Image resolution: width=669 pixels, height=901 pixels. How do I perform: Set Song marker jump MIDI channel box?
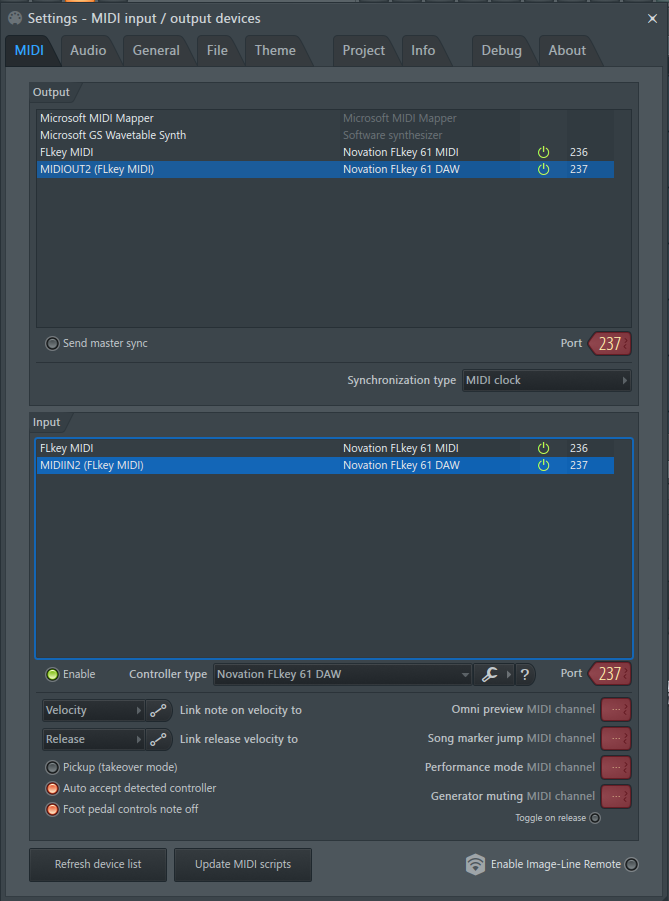616,738
